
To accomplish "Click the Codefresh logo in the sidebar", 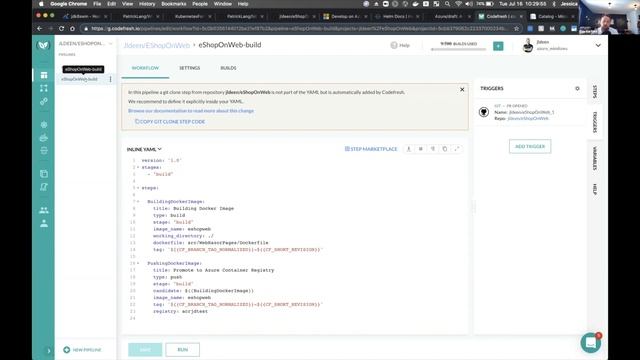I will tap(43, 45).
